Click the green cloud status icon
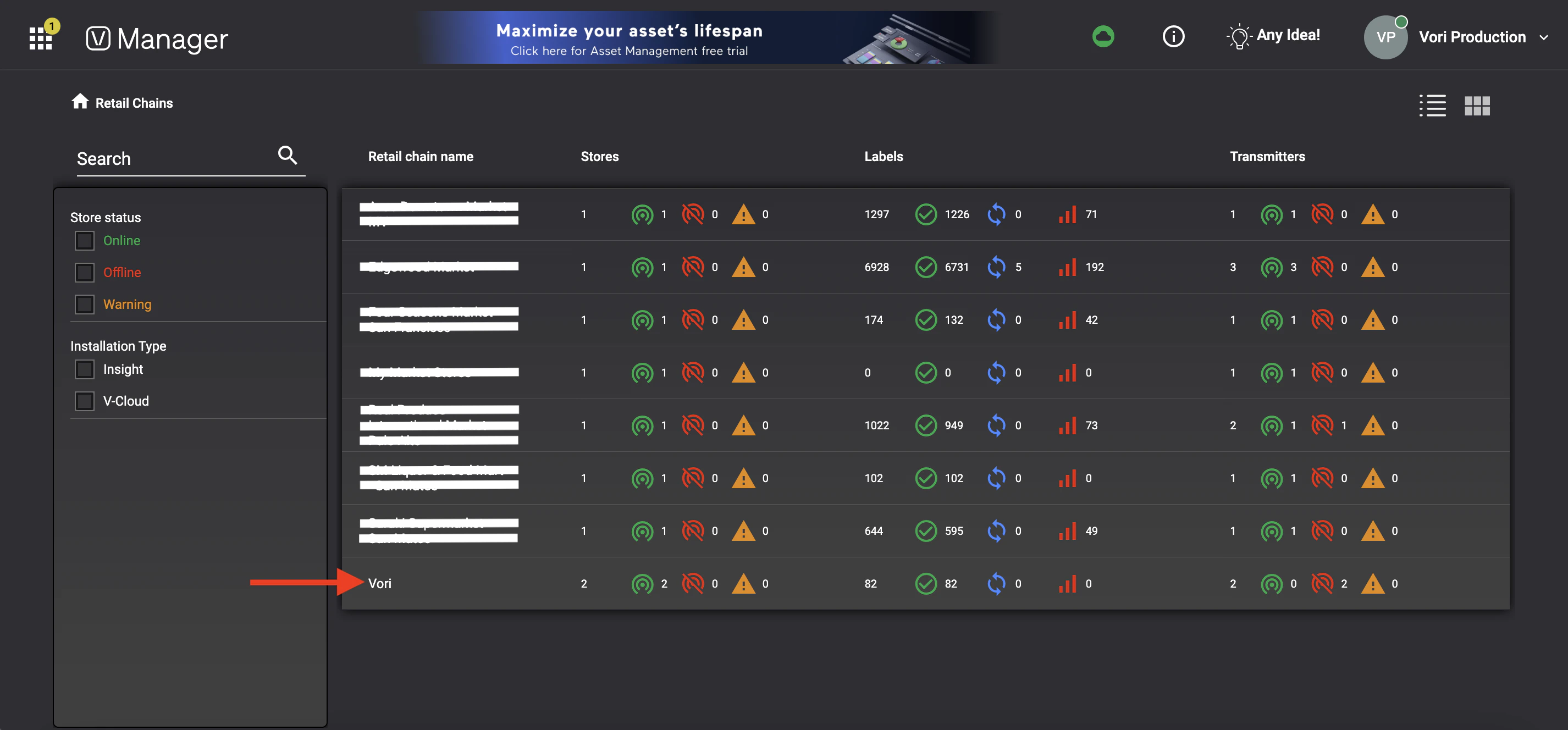 click(x=1103, y=36)
